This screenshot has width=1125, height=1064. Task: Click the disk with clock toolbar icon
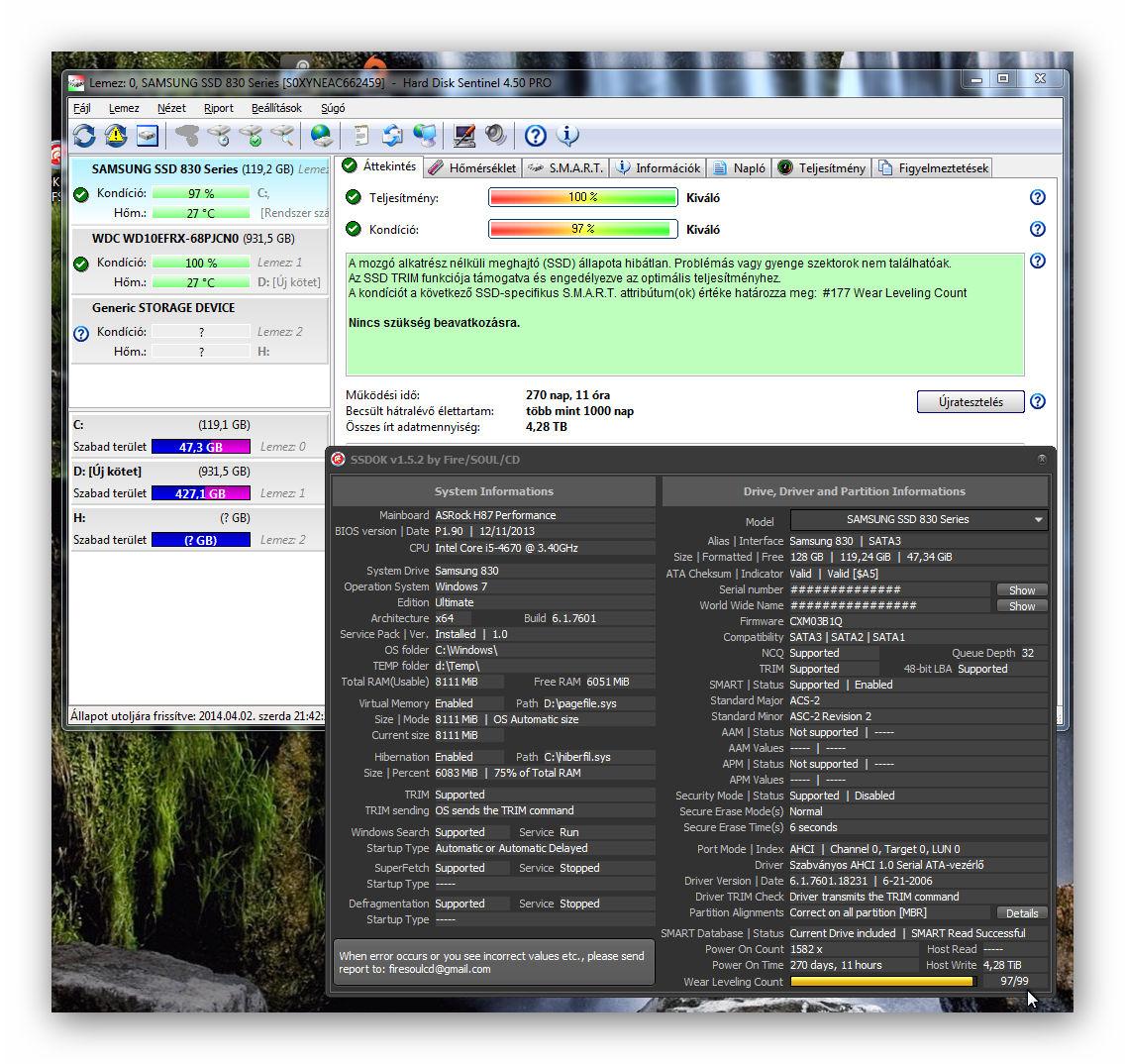pyautogui.click(x=219, y=135)
